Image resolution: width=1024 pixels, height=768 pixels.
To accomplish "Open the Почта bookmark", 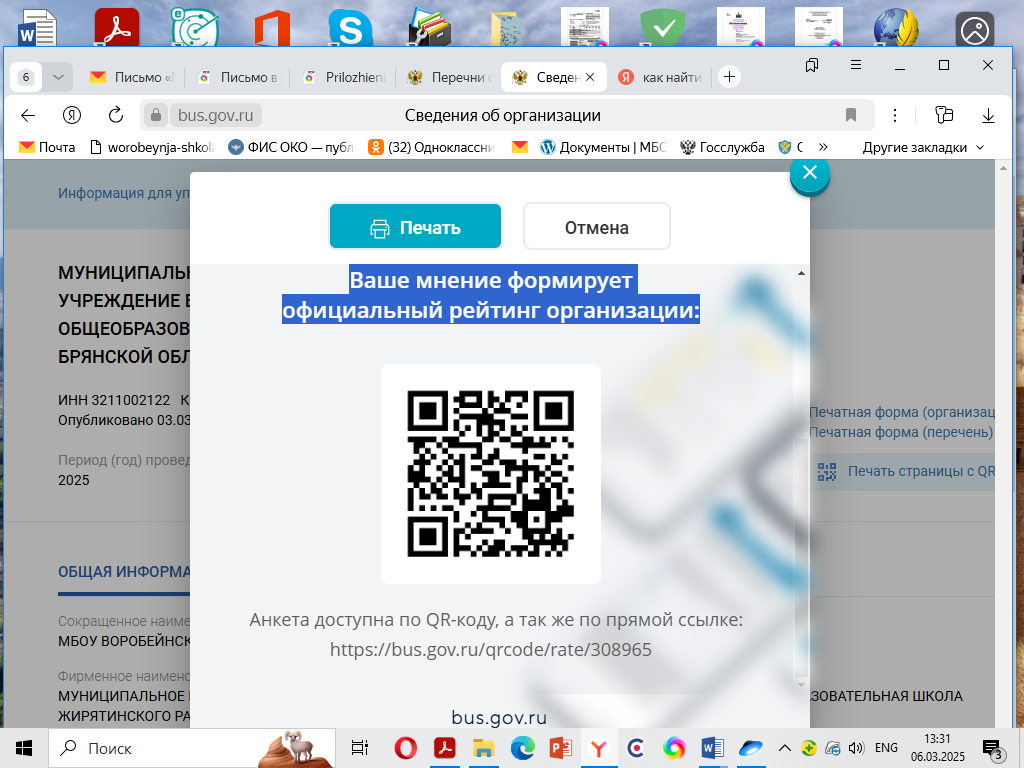I will pyautogui.click(x=47, y=148).
